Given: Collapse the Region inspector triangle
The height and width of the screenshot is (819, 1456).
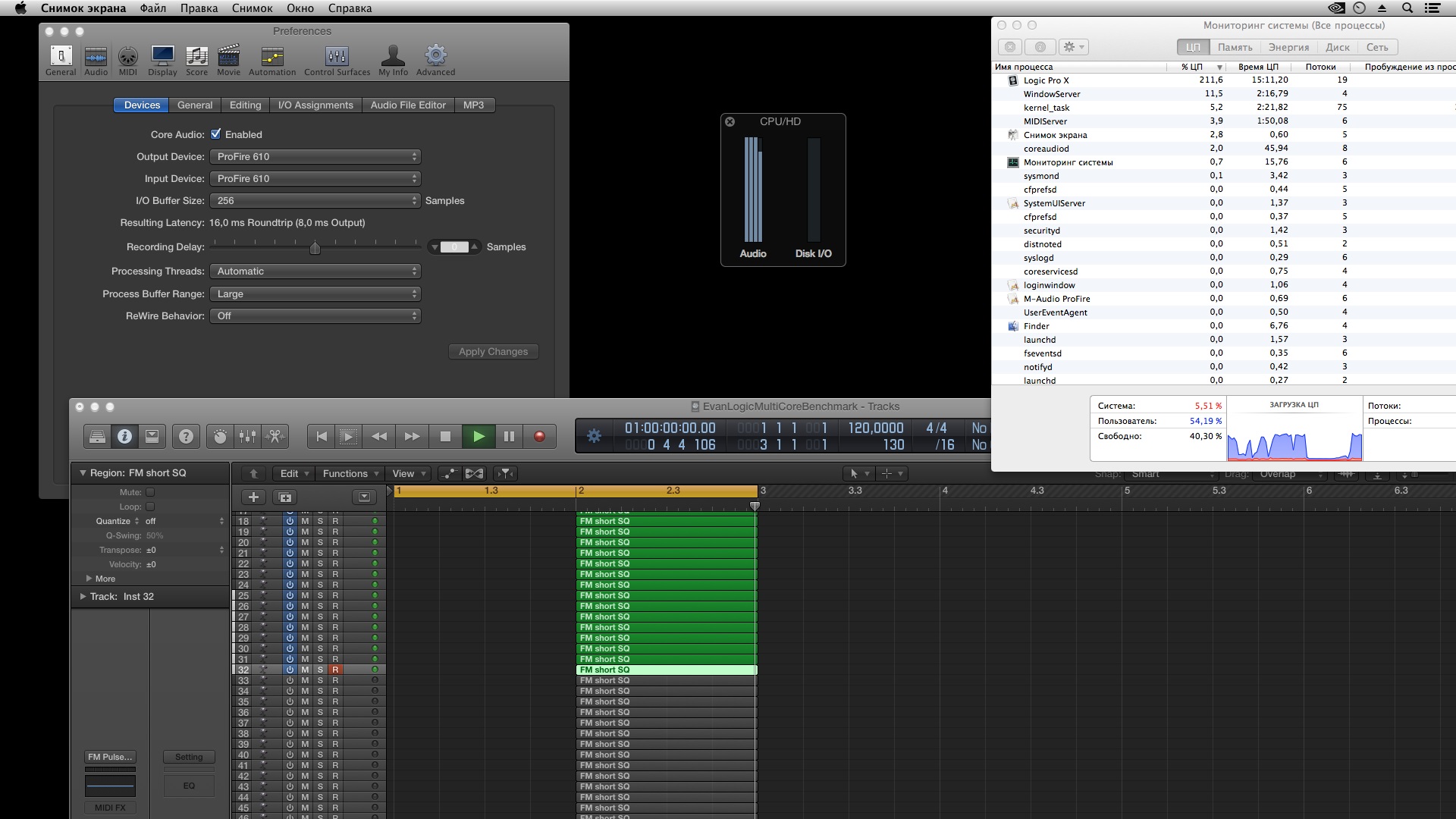Looking at the screenshot, I should click(x=83, y=472).
